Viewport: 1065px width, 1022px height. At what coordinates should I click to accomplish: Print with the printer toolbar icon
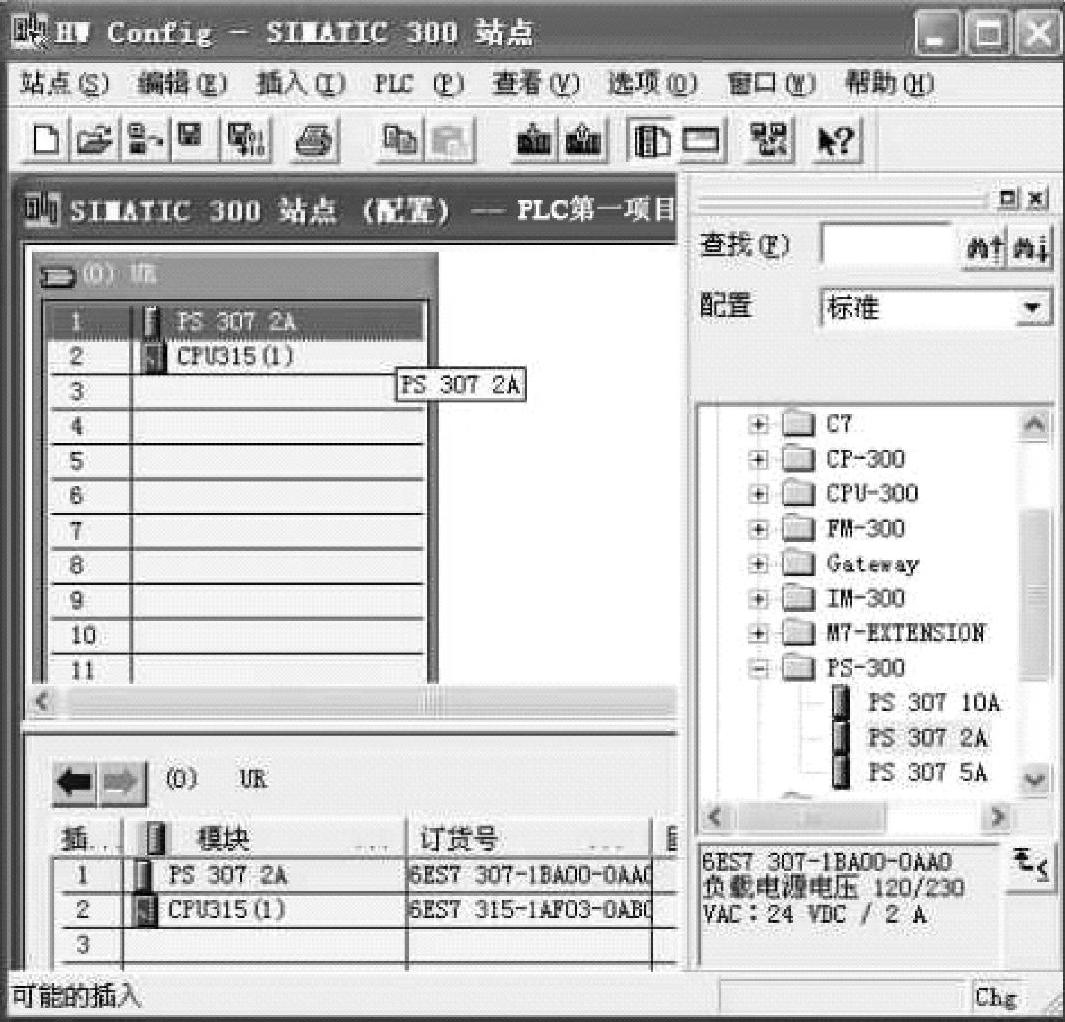click(313, 140)
